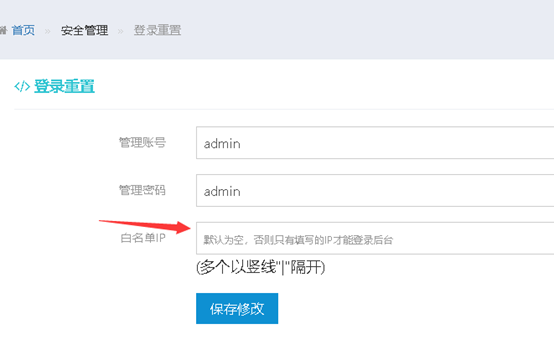The height and width of the screenshot is (360, 554).
Task: Click the red arrow annotation
Action: 145,226
